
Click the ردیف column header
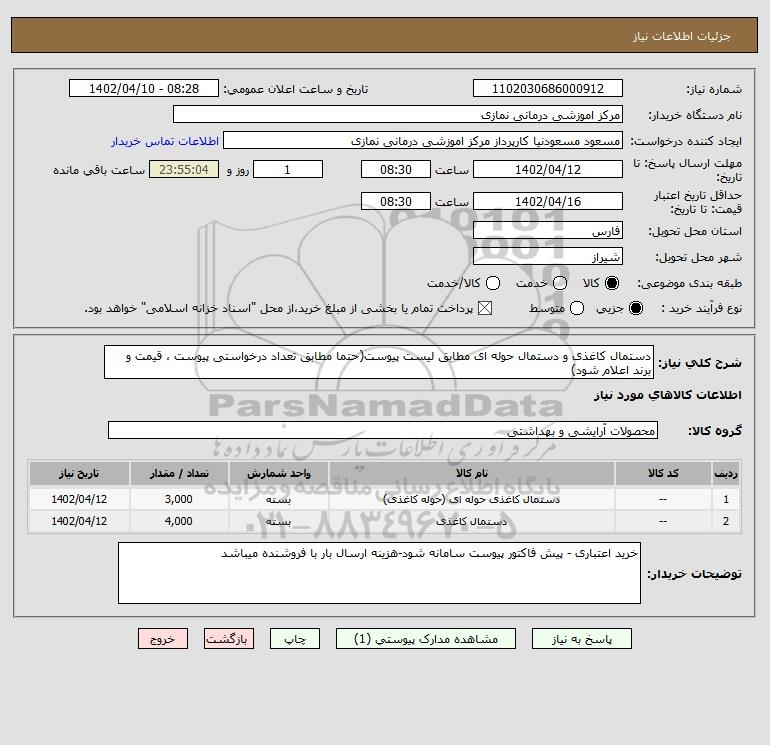[x=726, y=473]
